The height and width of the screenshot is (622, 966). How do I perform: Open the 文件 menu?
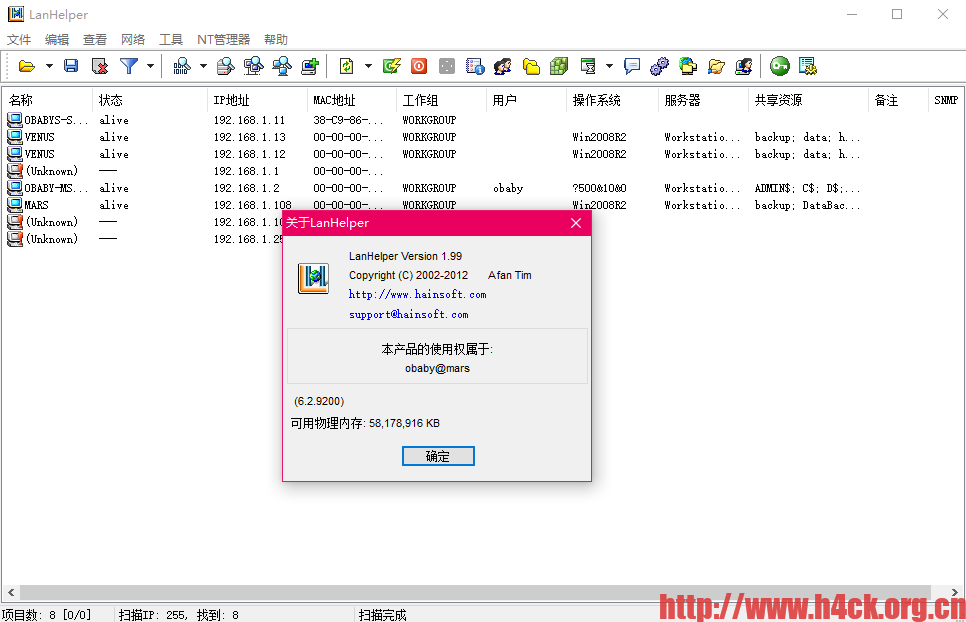[x=19, y=40]
